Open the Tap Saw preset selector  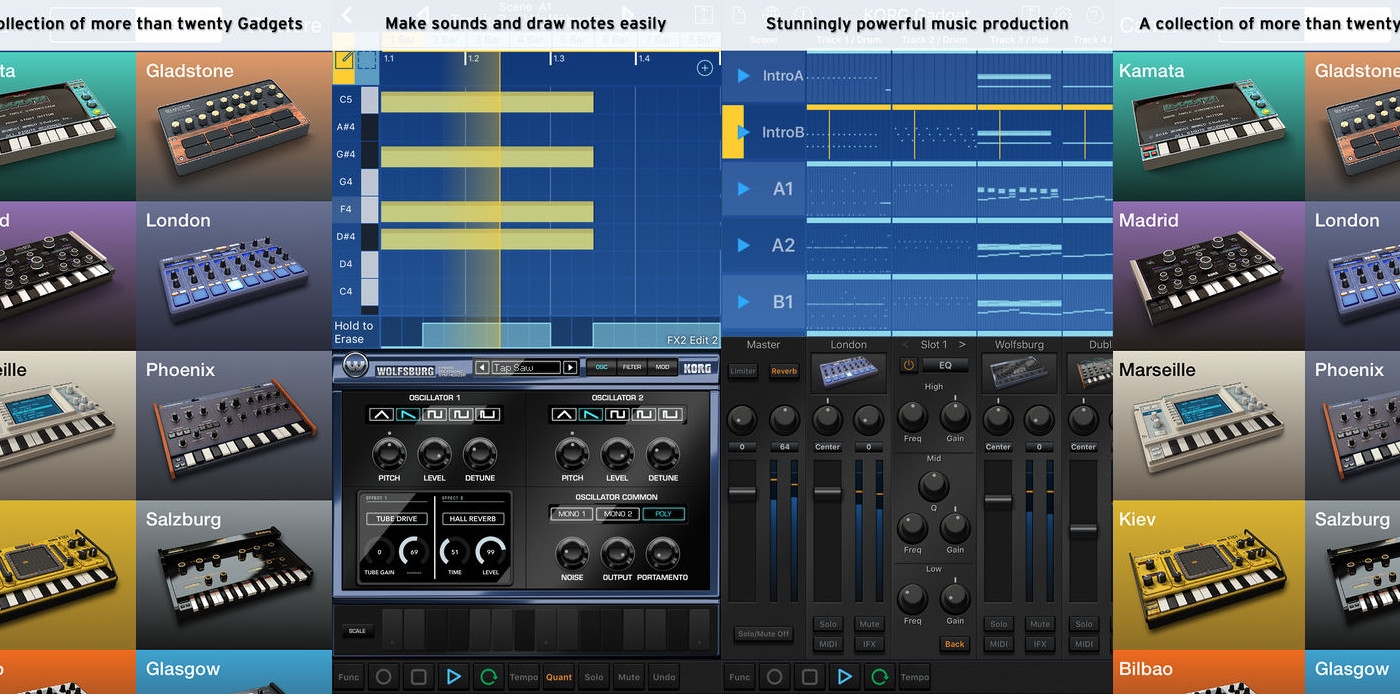point(525,367)
